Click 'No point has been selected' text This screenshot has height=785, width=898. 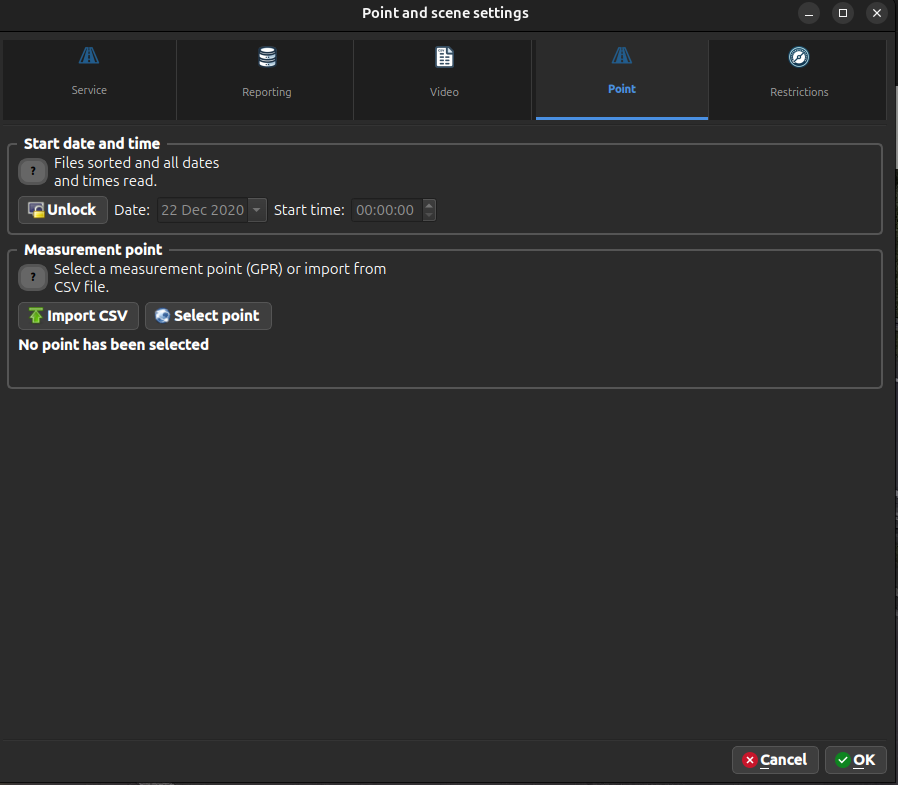113,345
